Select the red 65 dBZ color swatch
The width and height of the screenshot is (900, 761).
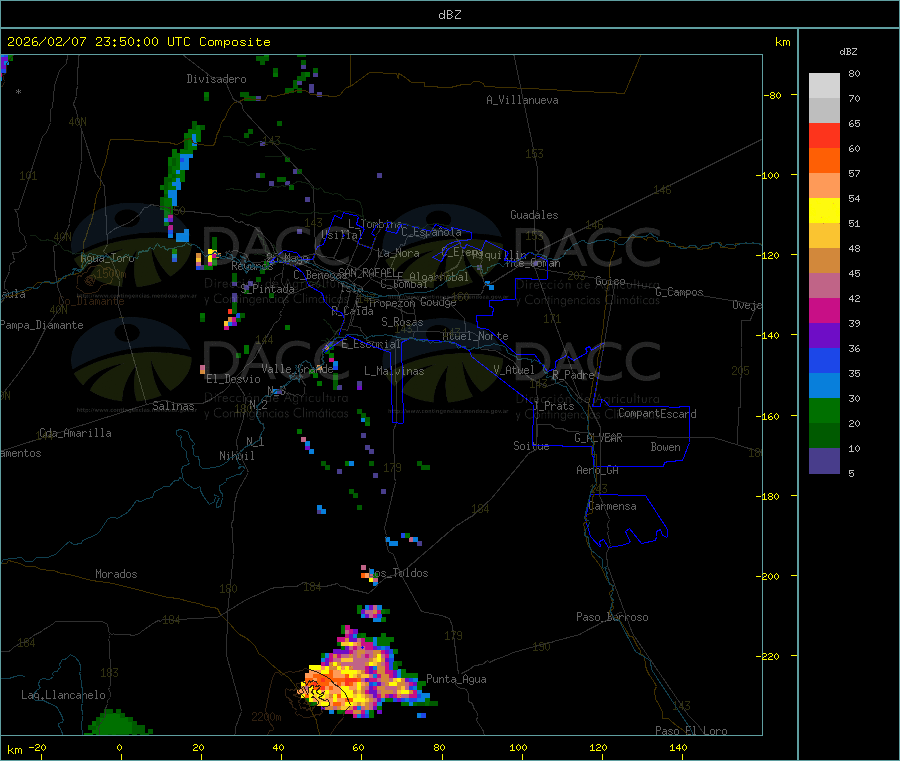click(x=824, y=135)
